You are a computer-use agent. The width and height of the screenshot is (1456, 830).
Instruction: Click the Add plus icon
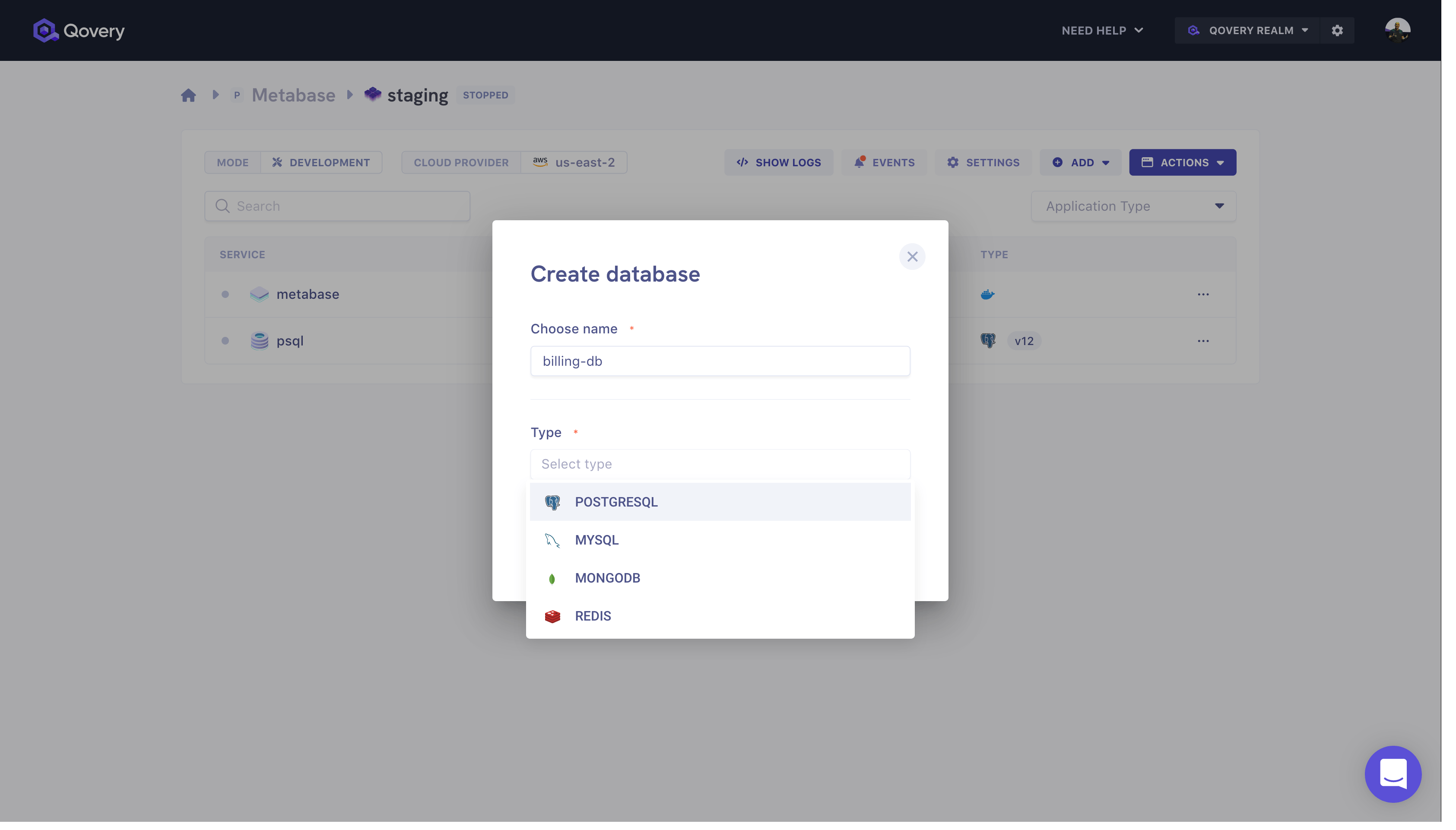pos(1057,162)
